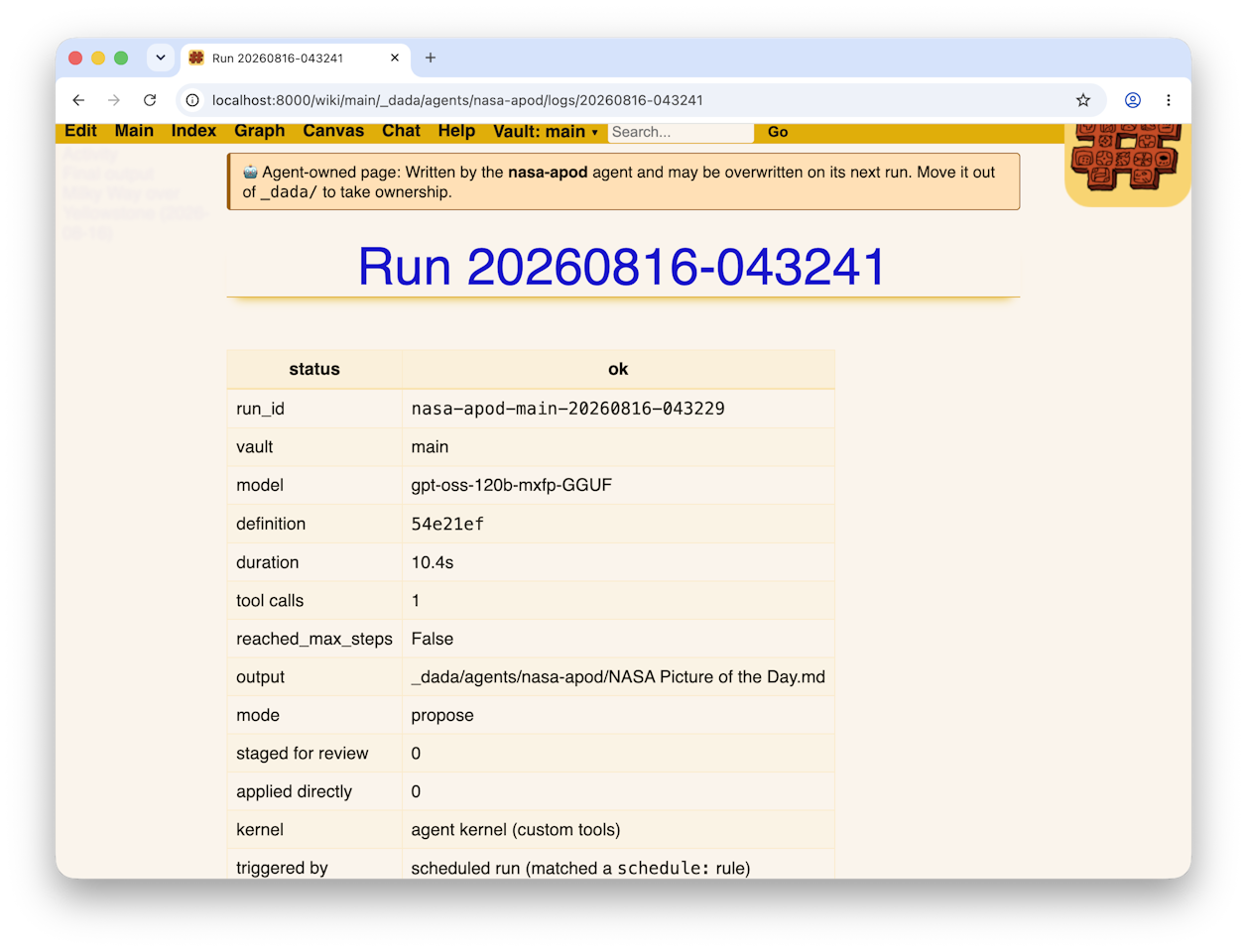Click the mode value propose
Screen dimensions: 1247x952
click(442, 716)
